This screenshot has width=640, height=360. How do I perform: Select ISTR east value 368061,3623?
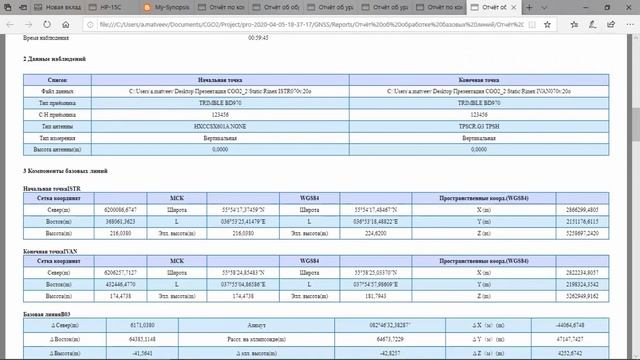click(120, 222)
